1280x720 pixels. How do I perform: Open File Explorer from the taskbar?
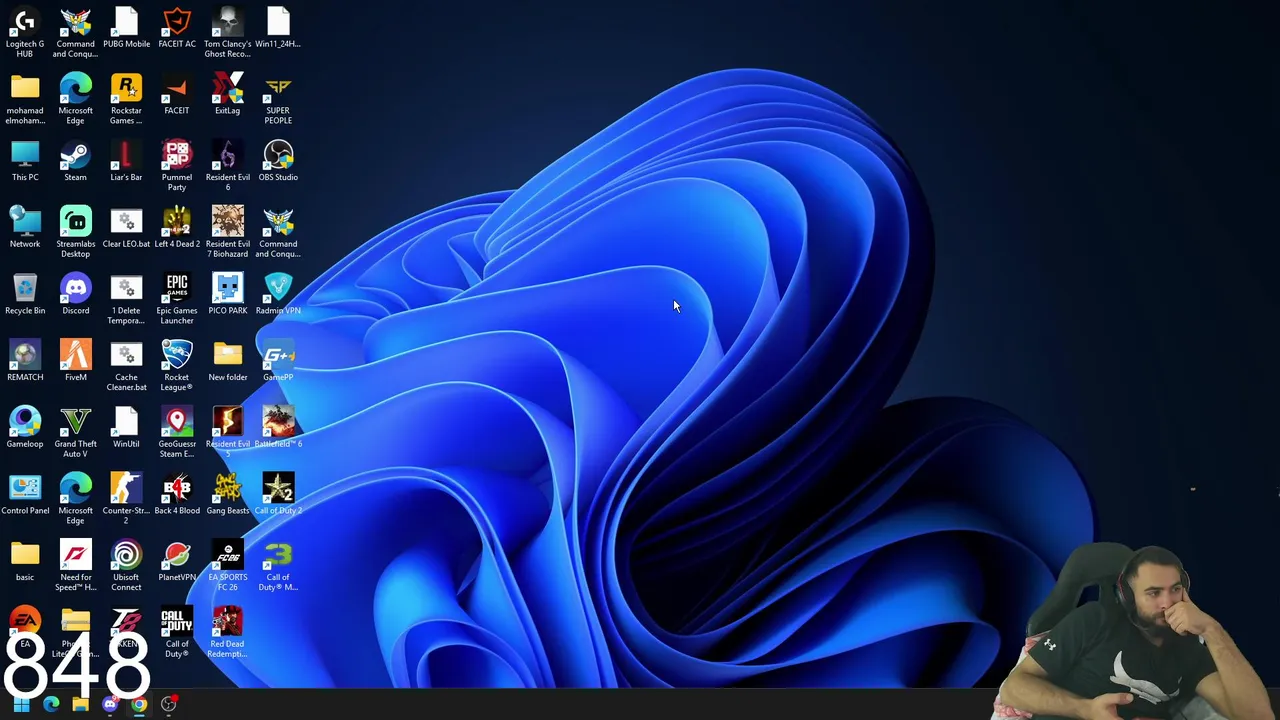80,704
